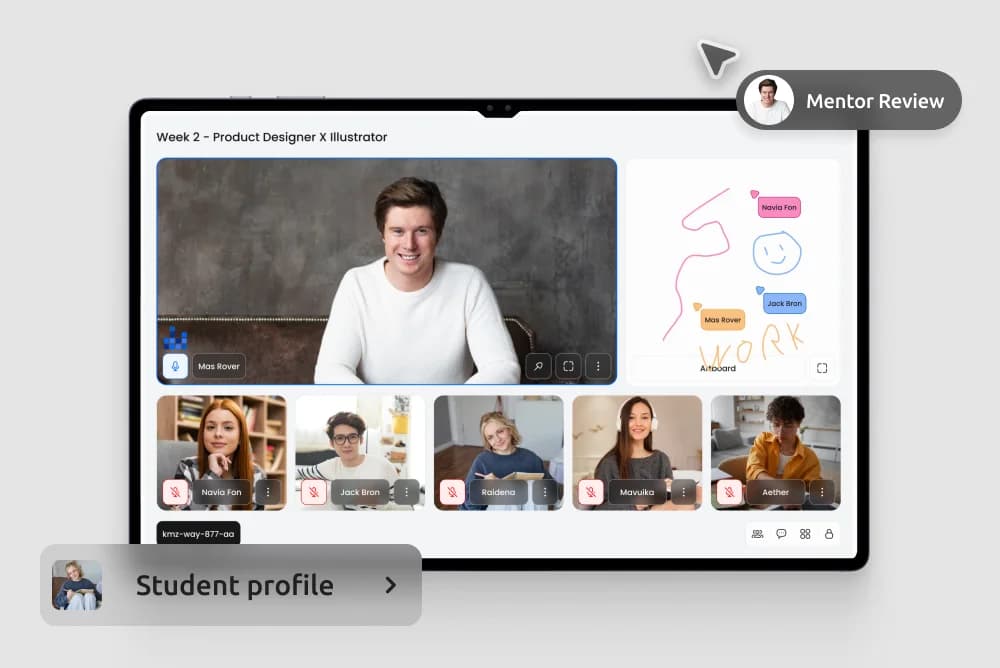Switch to grid layout view icon

[x=805, y=534]
